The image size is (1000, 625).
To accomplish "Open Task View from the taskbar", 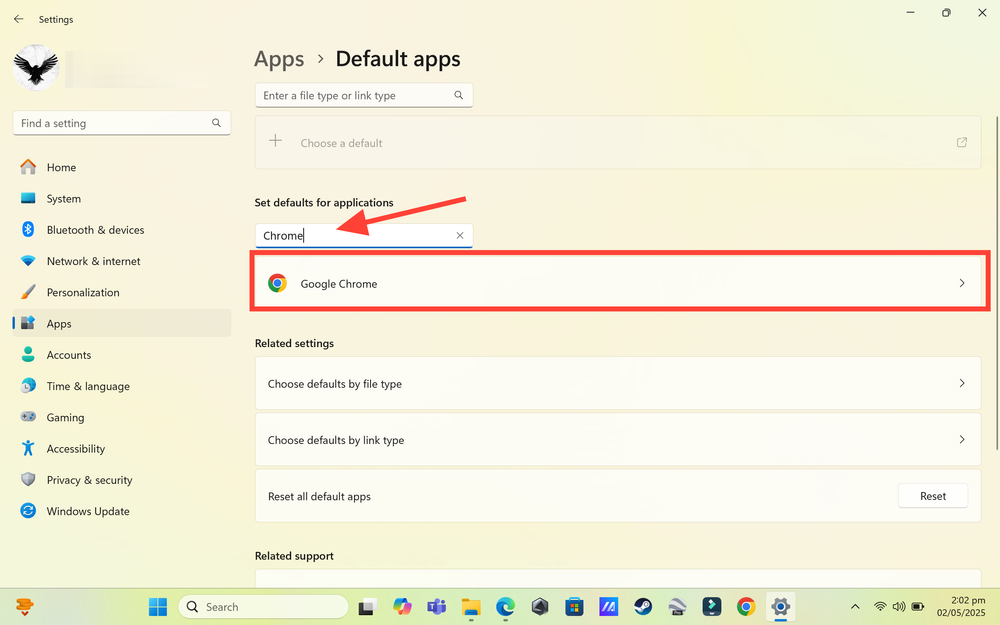I will (367, 607).
